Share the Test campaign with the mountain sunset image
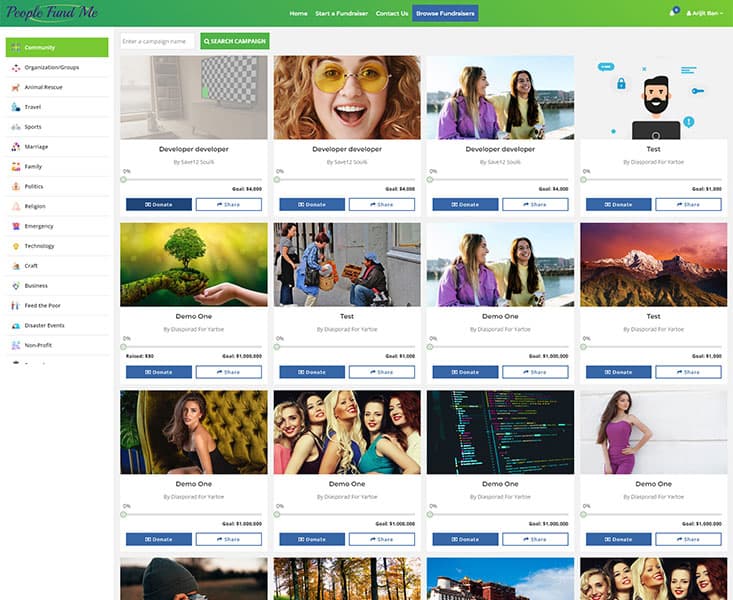Image resolution: width=733 pixels, height=600 pixels. coord(688,372)
